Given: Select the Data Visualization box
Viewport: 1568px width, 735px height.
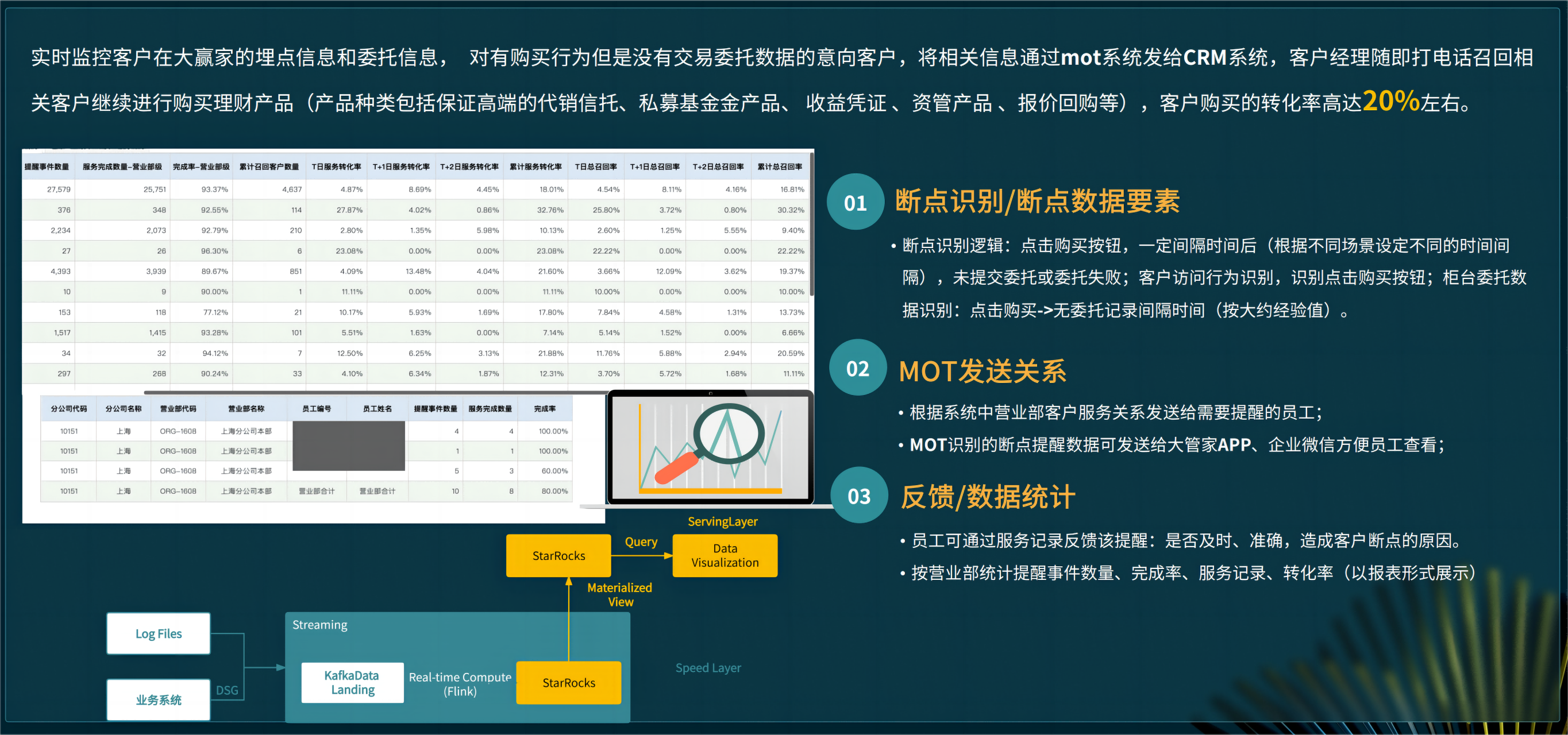Looking at the screenshot, I should pyautogui.click(x=725, y=555).
